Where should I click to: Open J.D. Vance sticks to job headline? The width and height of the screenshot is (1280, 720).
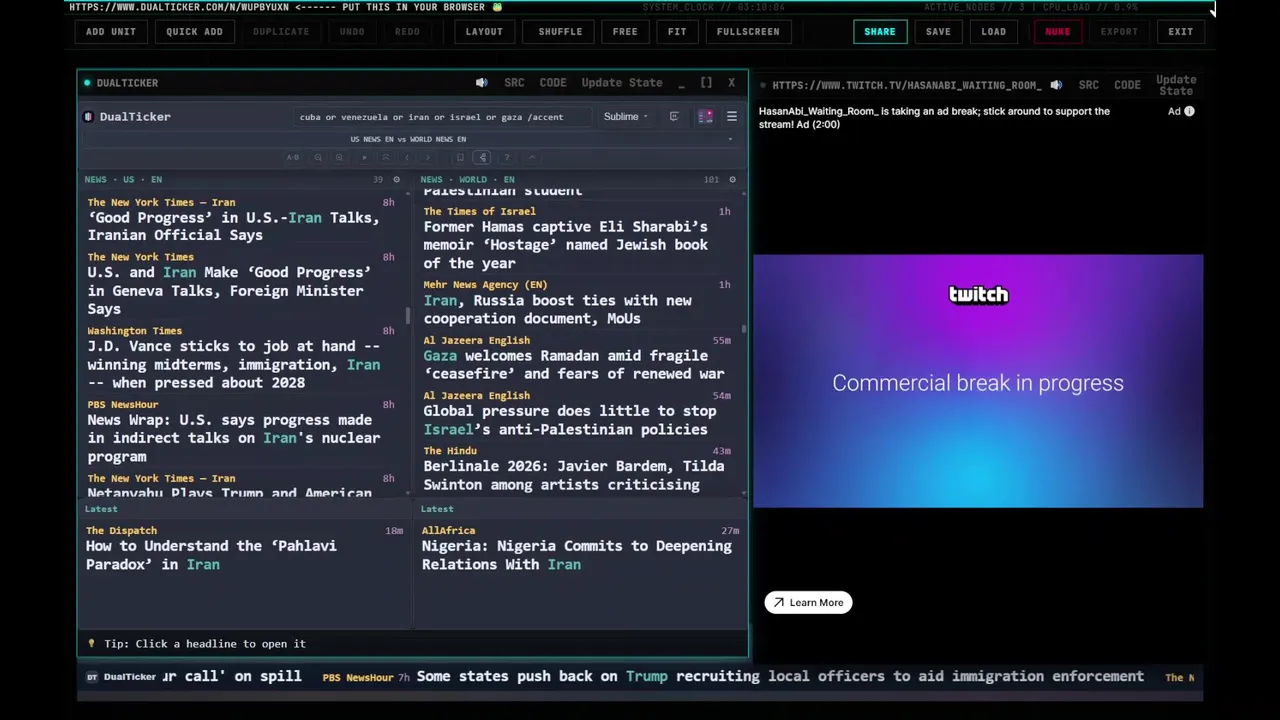coord(234,364)
